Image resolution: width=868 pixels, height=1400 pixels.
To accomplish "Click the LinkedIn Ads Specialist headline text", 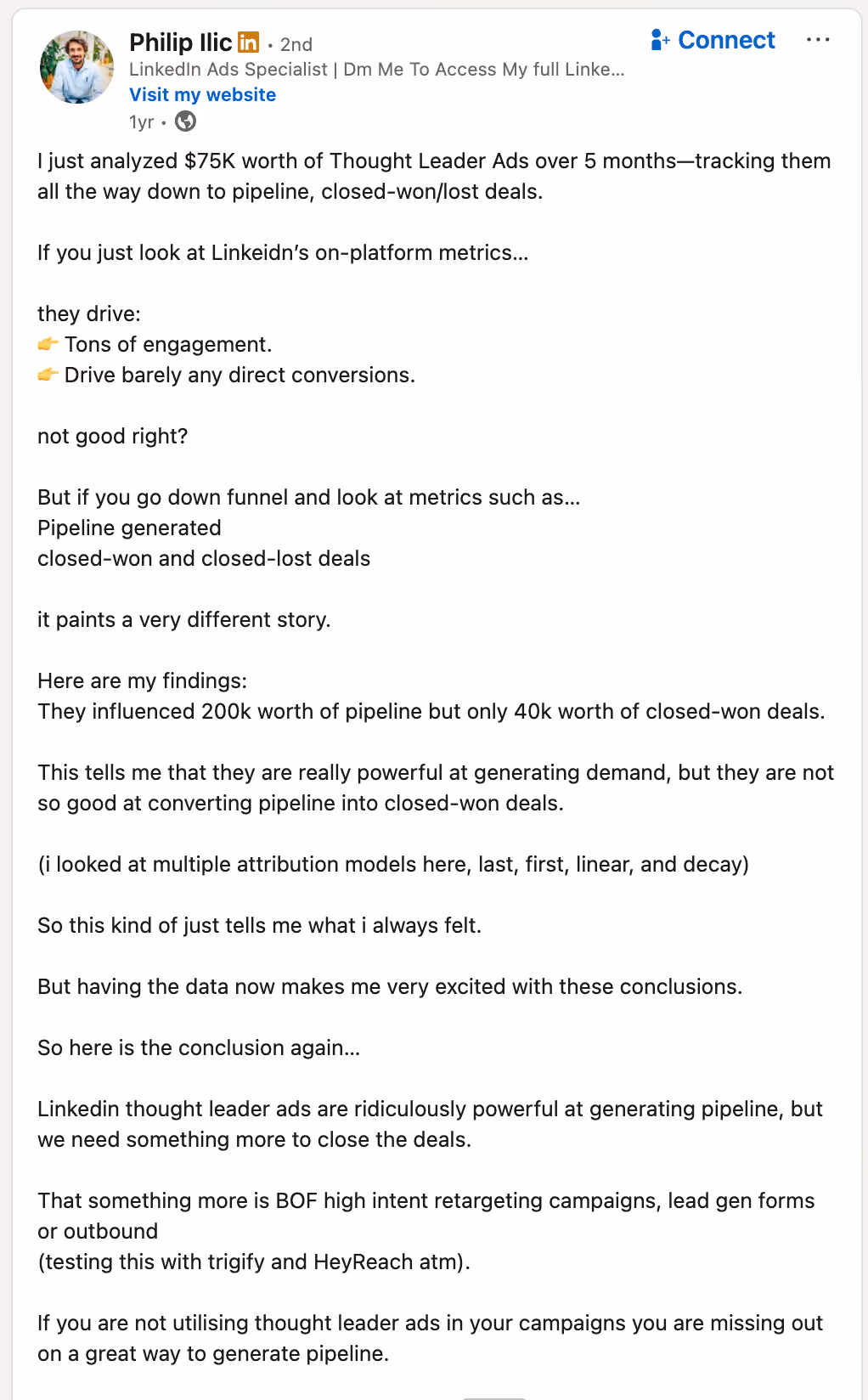I will [x=376, y=70].
